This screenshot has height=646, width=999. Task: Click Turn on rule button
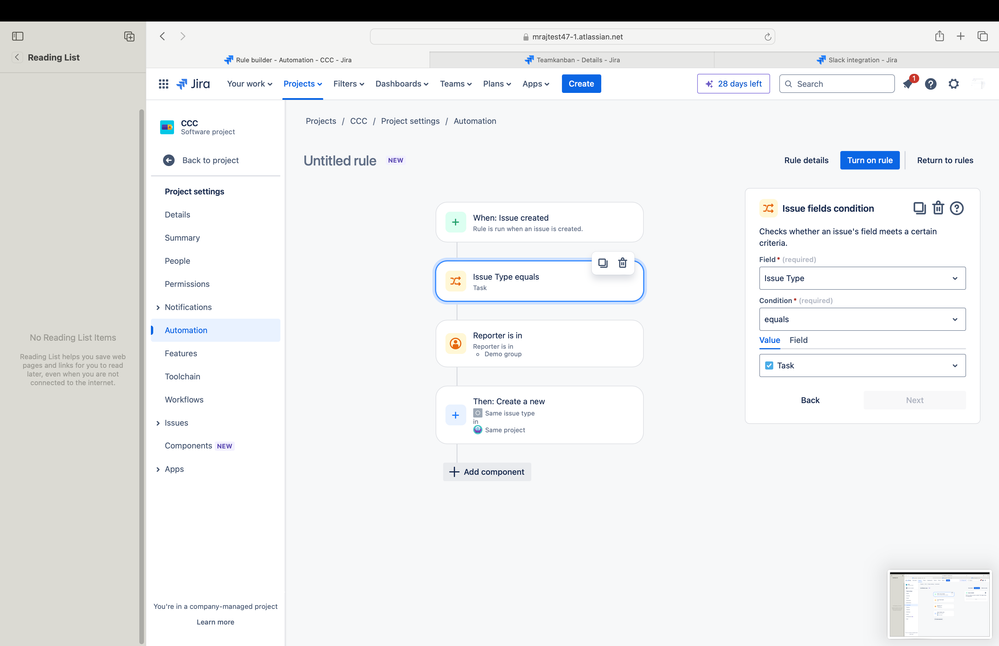click(870, 161)
